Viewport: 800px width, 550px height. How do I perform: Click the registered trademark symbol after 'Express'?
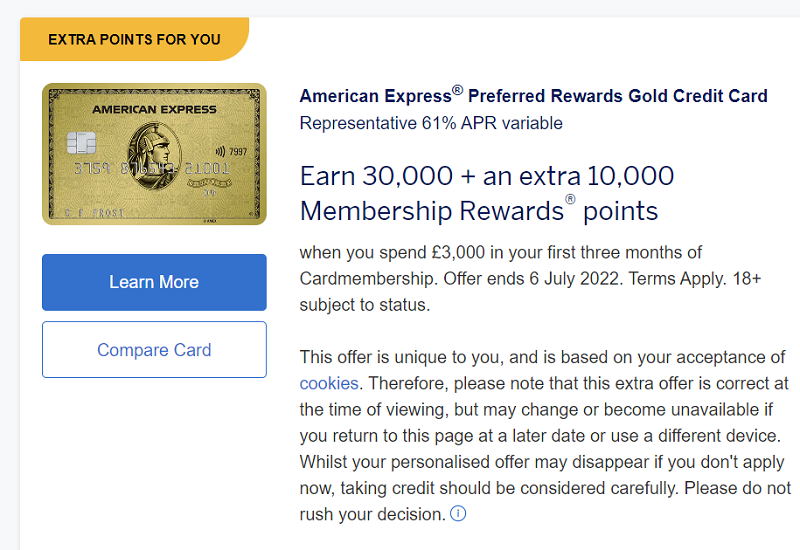[458, 90]
